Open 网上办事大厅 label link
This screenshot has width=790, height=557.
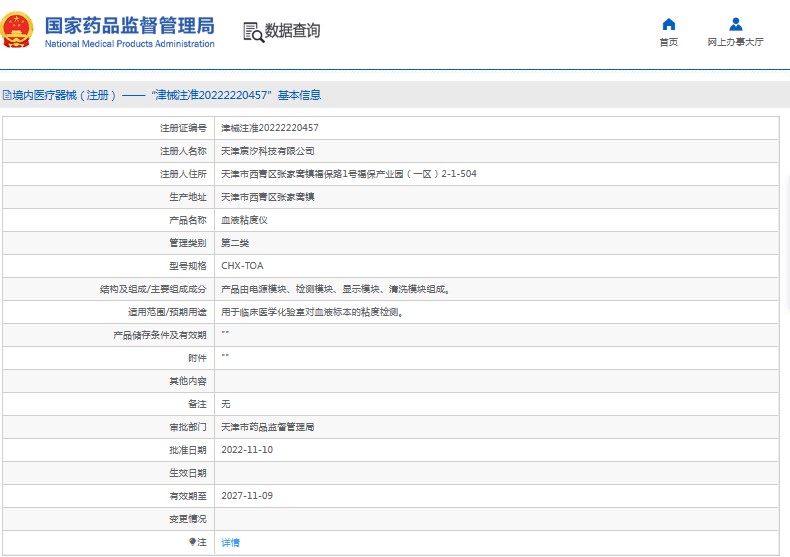click(x=736, y=42)
